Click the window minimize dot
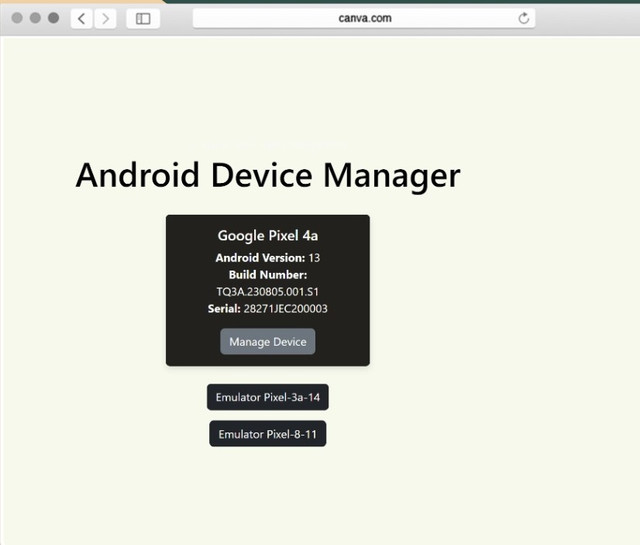 click(x=35, y=18)
